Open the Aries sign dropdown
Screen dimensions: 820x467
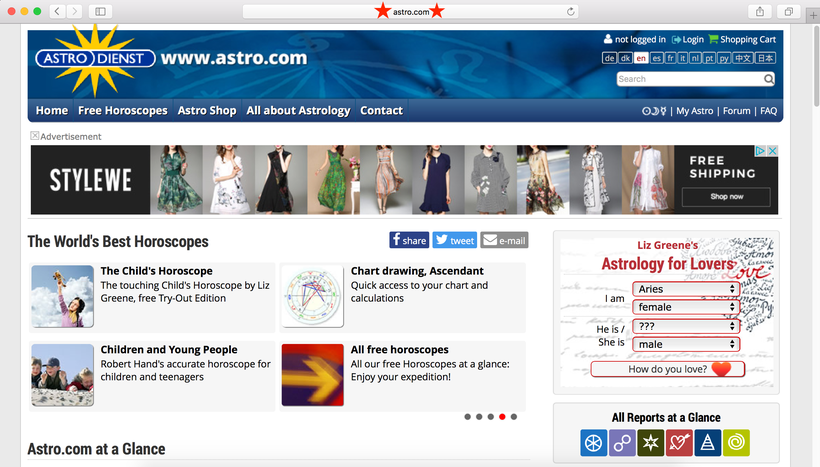click(x=686, y=289)
